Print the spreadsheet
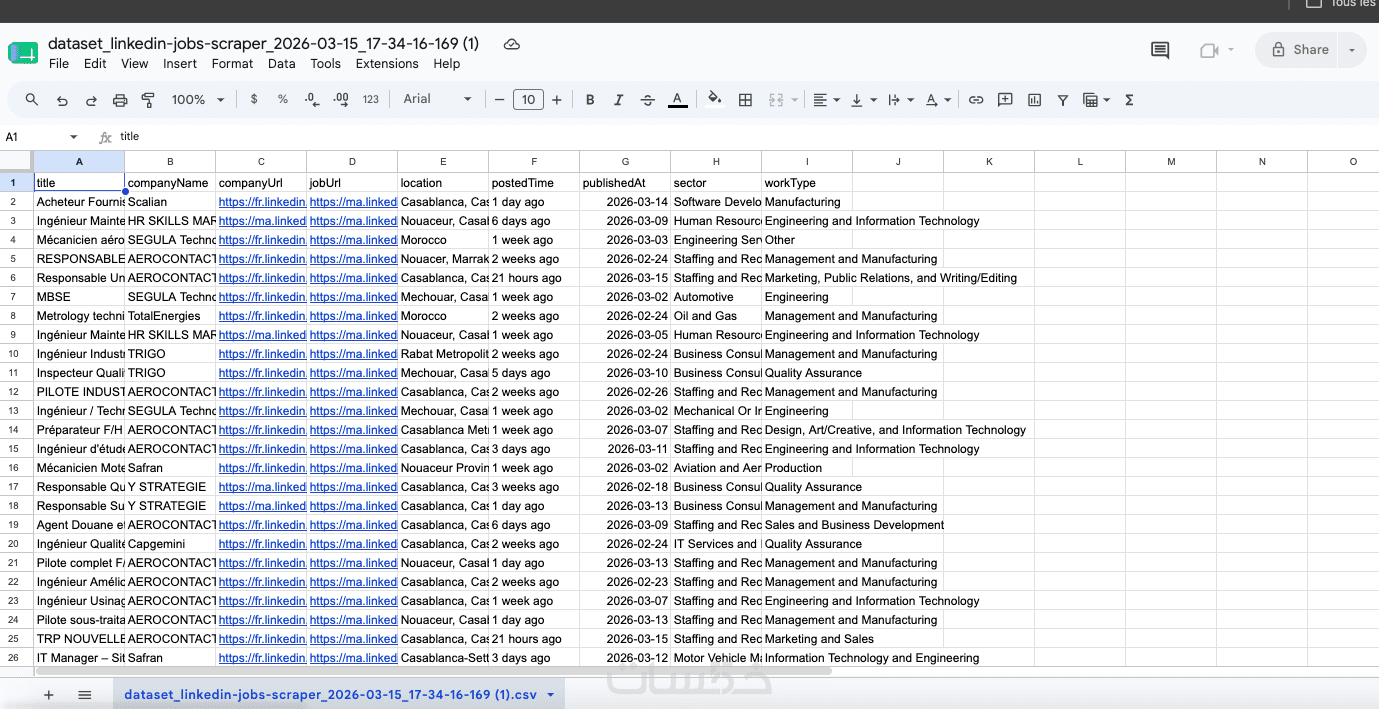1379x709 pixels. (120, 100)
